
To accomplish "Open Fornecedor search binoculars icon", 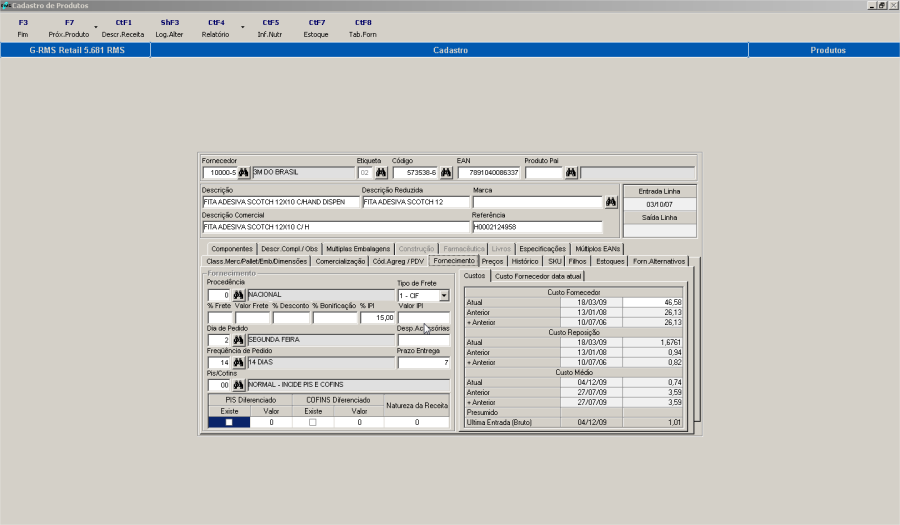I will [x=243, y=172].
